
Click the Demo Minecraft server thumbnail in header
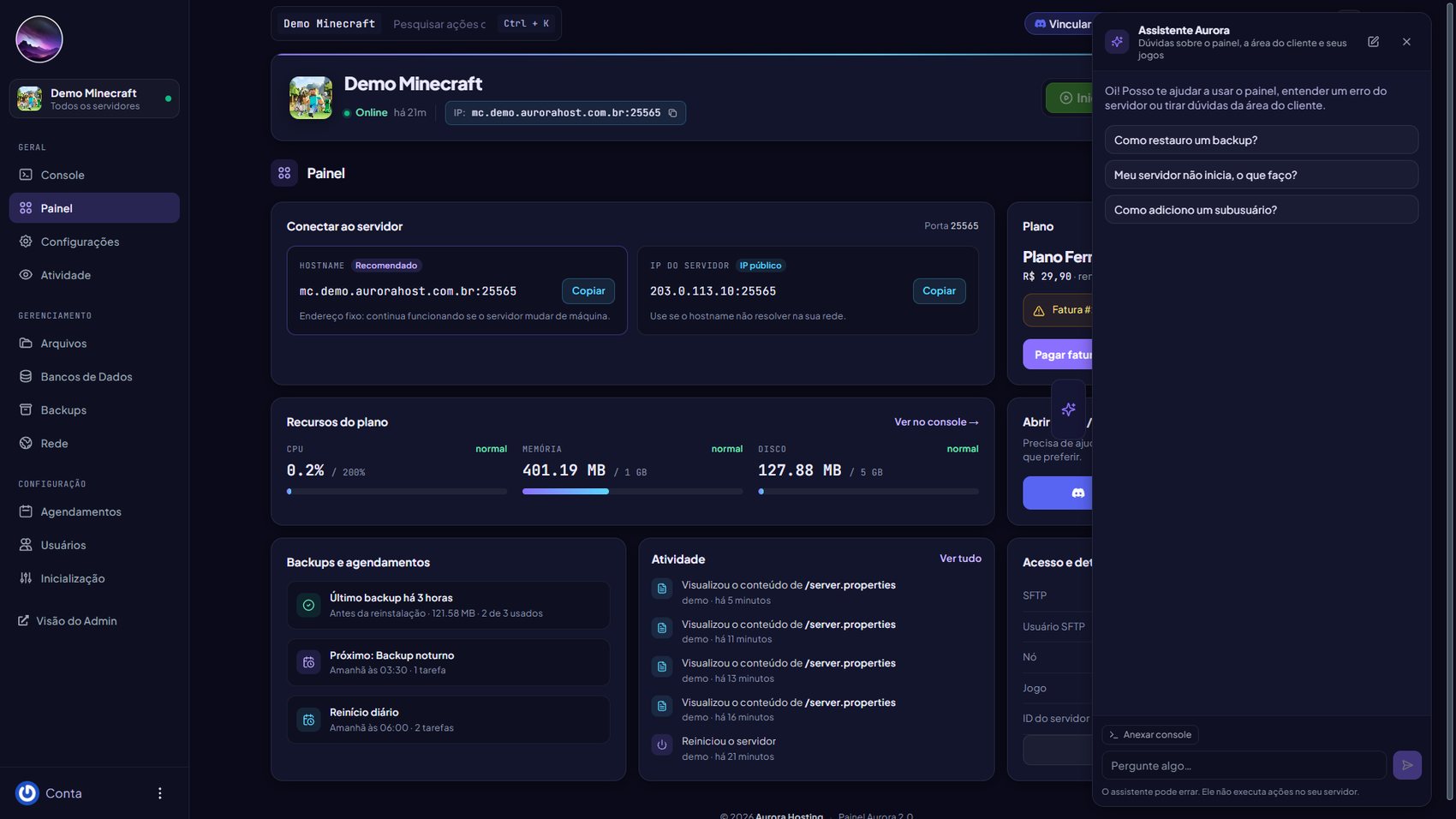click(311, 98)
